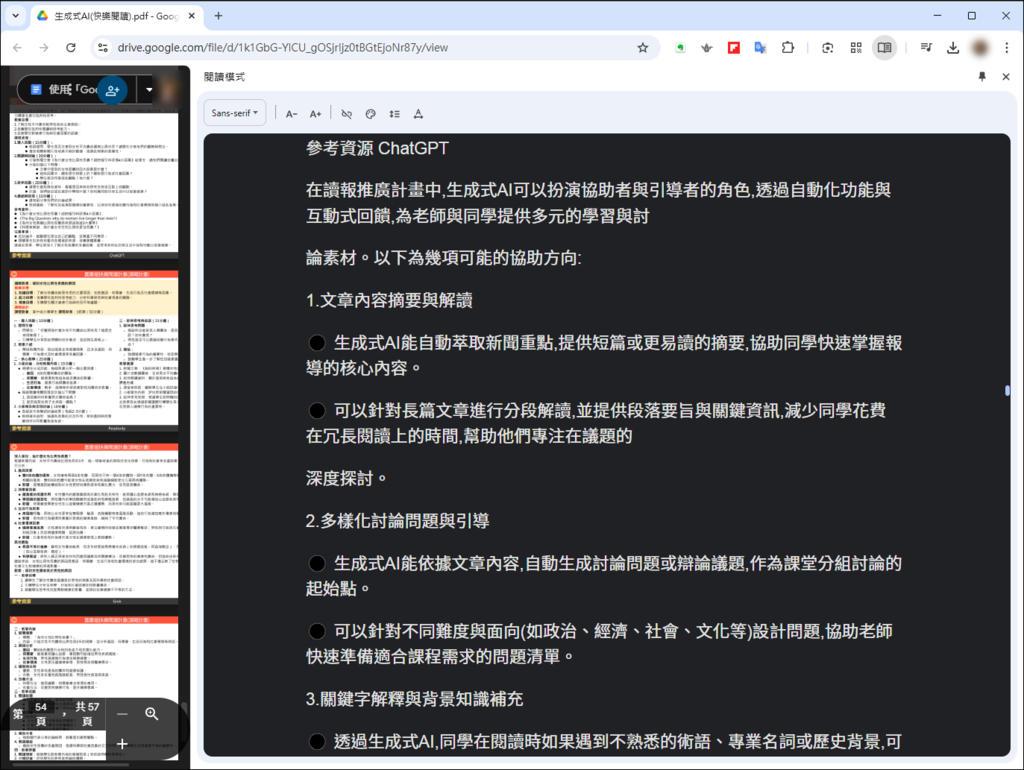Increase reading mode font size
The image size is (1024, 770).
pyautogui.click(x=315, y=114)
